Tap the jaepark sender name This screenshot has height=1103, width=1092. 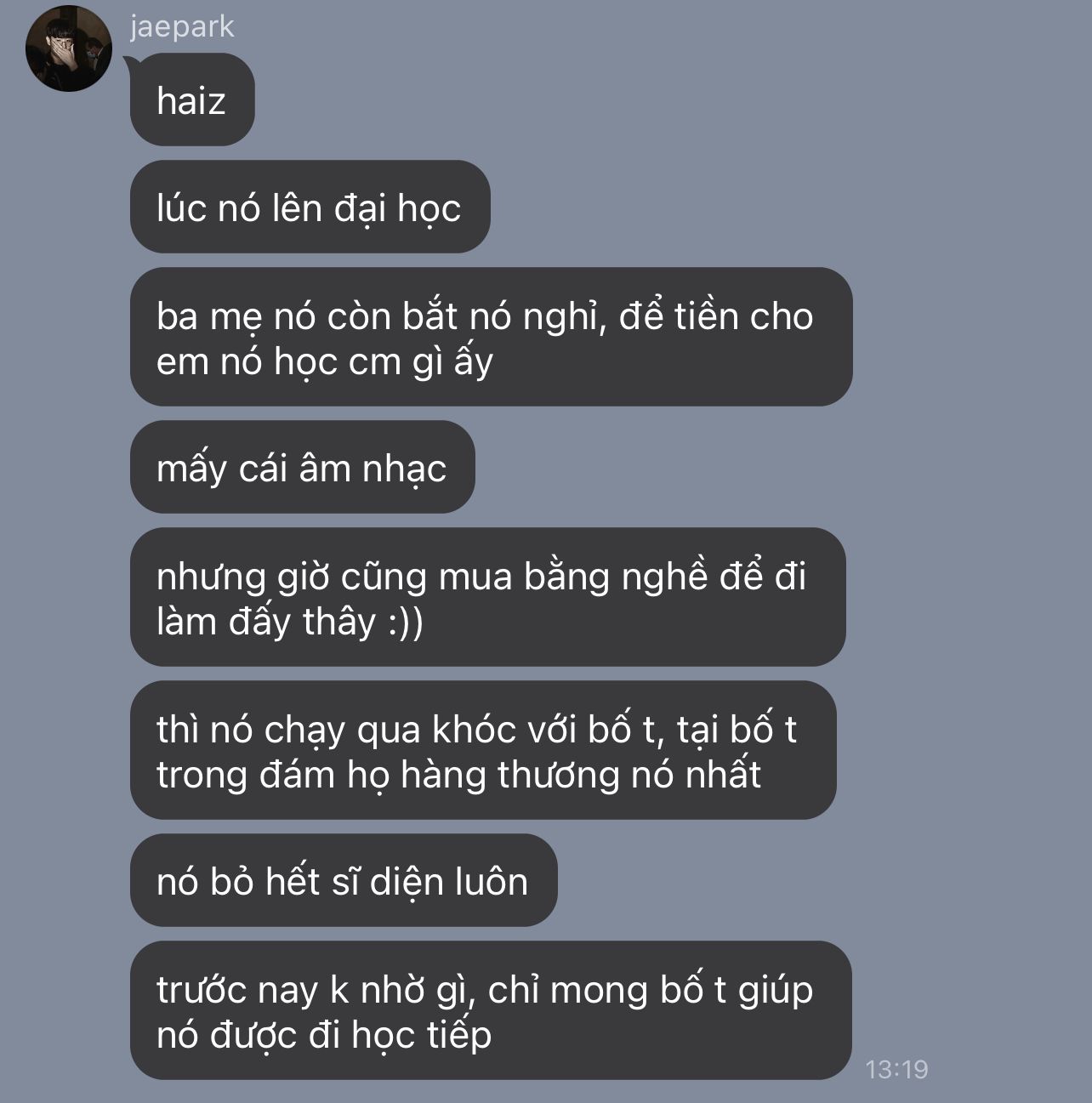(x=182, y=26)
